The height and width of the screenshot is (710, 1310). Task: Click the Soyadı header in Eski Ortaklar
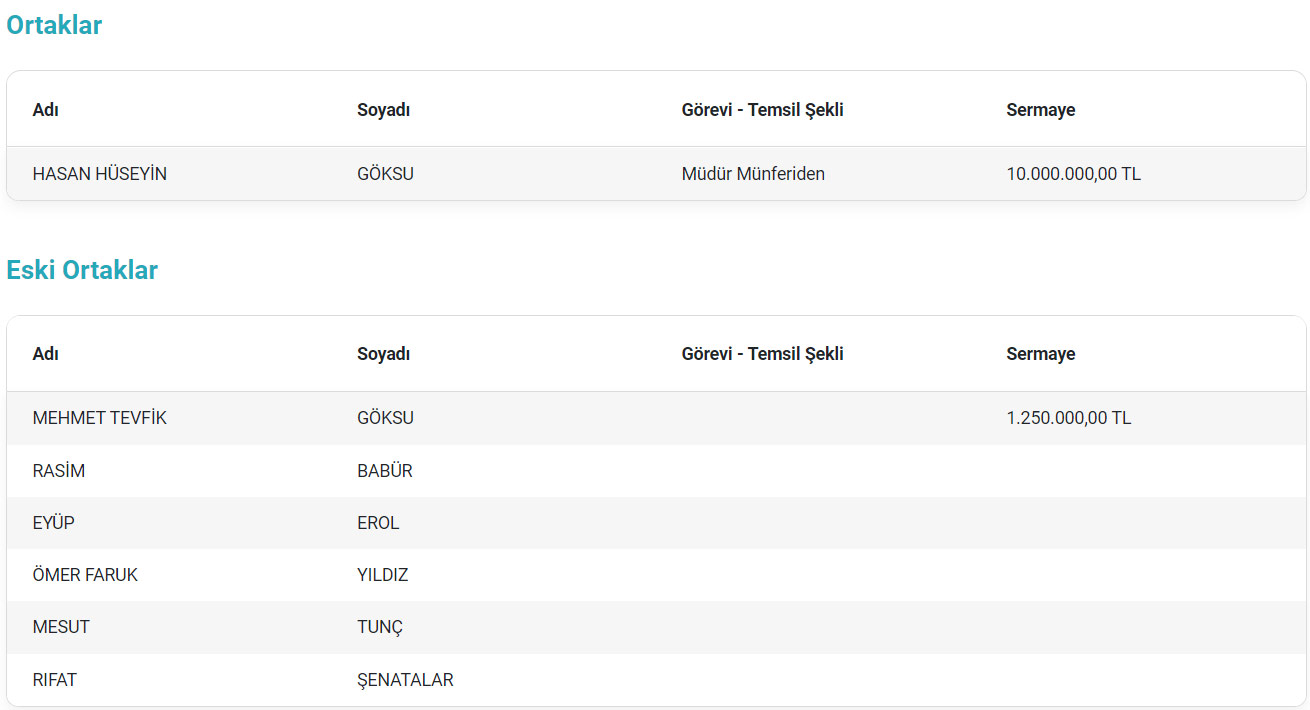[x=384, y=354]
